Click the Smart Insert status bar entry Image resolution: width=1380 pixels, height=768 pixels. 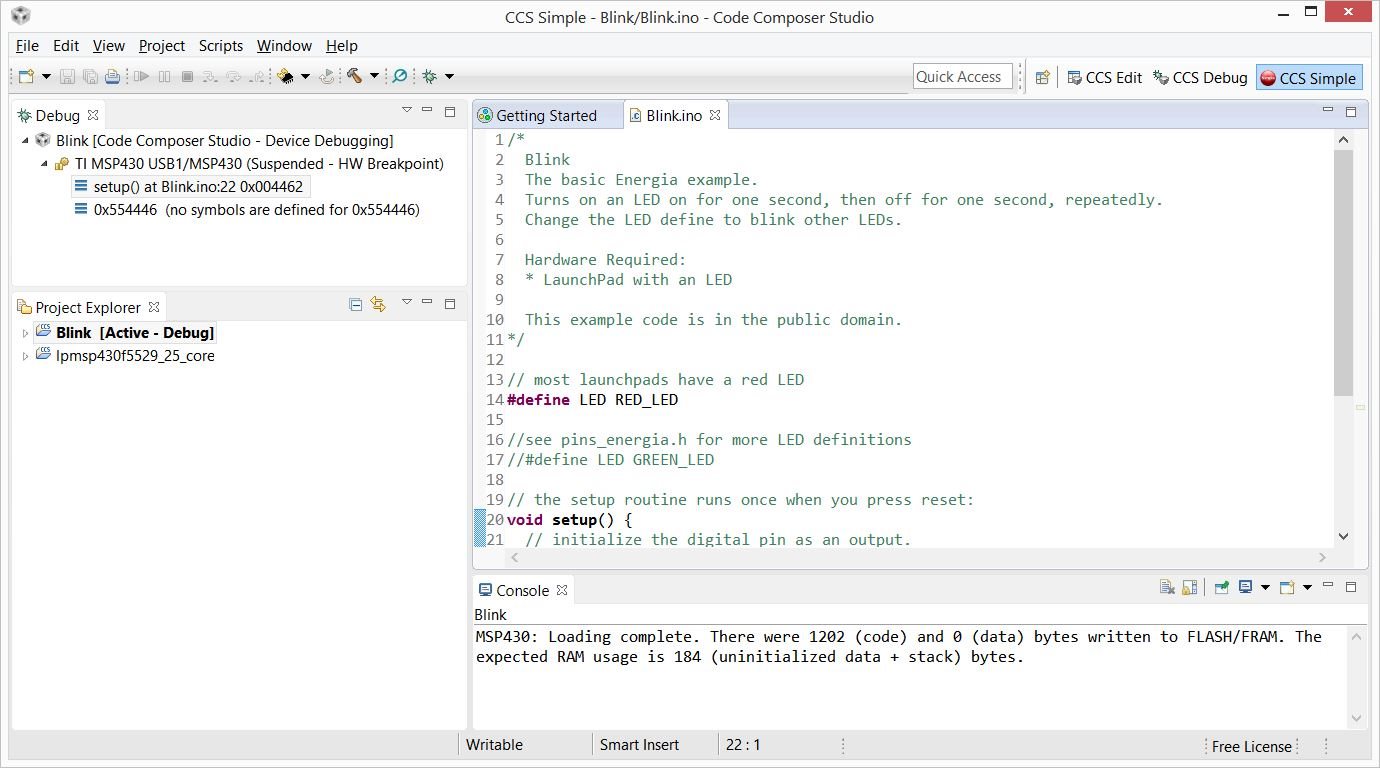[639, 745]
